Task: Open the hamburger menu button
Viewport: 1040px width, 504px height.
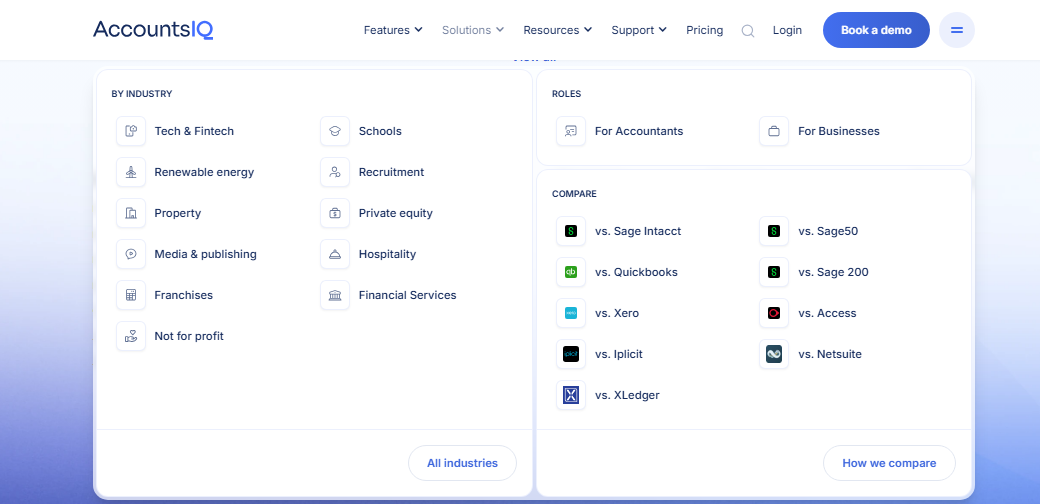Action: [x=956, y=30]
